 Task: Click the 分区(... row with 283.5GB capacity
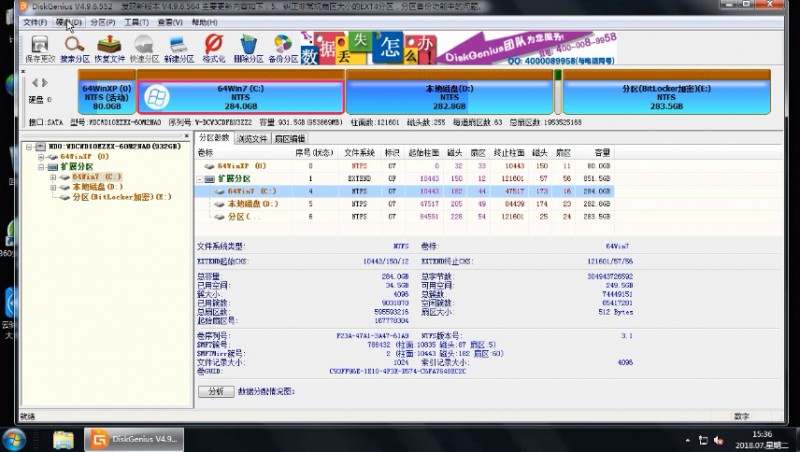[x=404, y=217]
